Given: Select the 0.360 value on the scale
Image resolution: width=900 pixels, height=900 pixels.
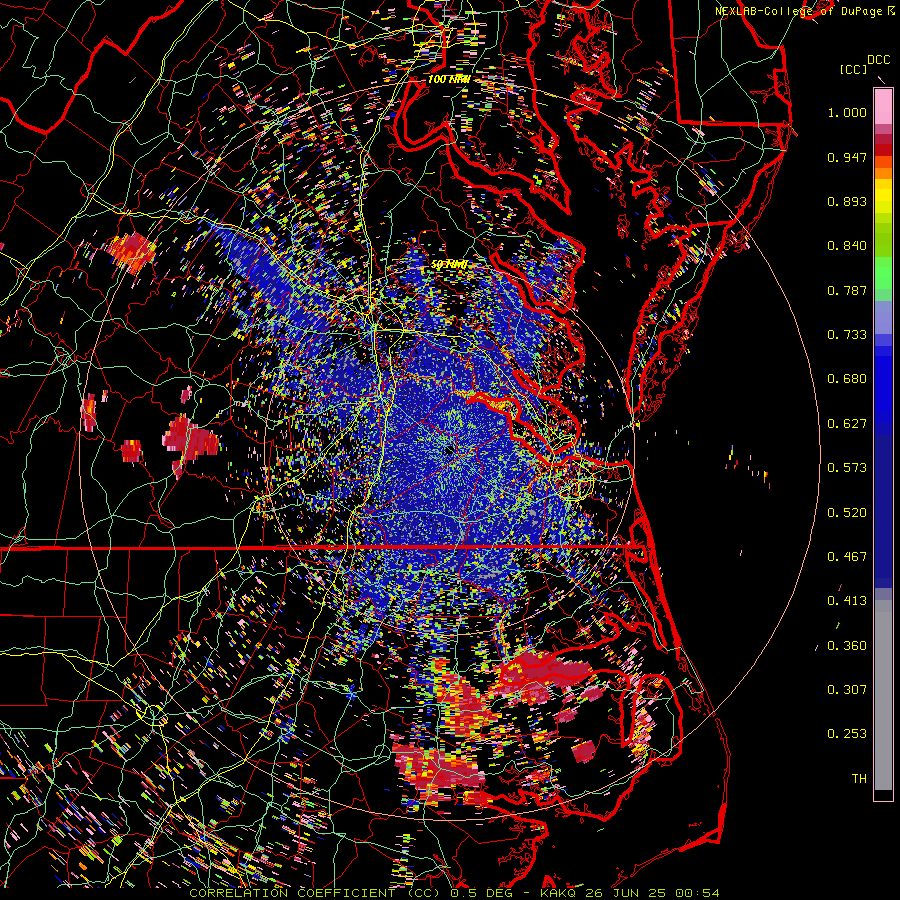Looking at the screenshot, I should 847,646.
